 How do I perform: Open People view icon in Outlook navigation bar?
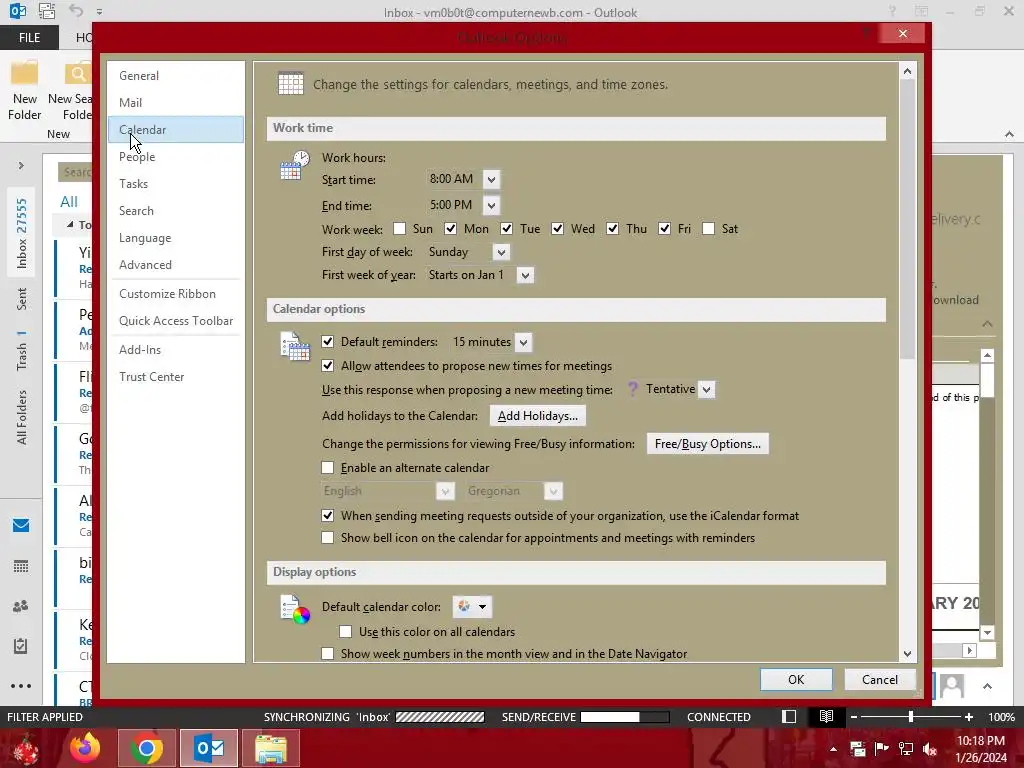tap(21, 606)
